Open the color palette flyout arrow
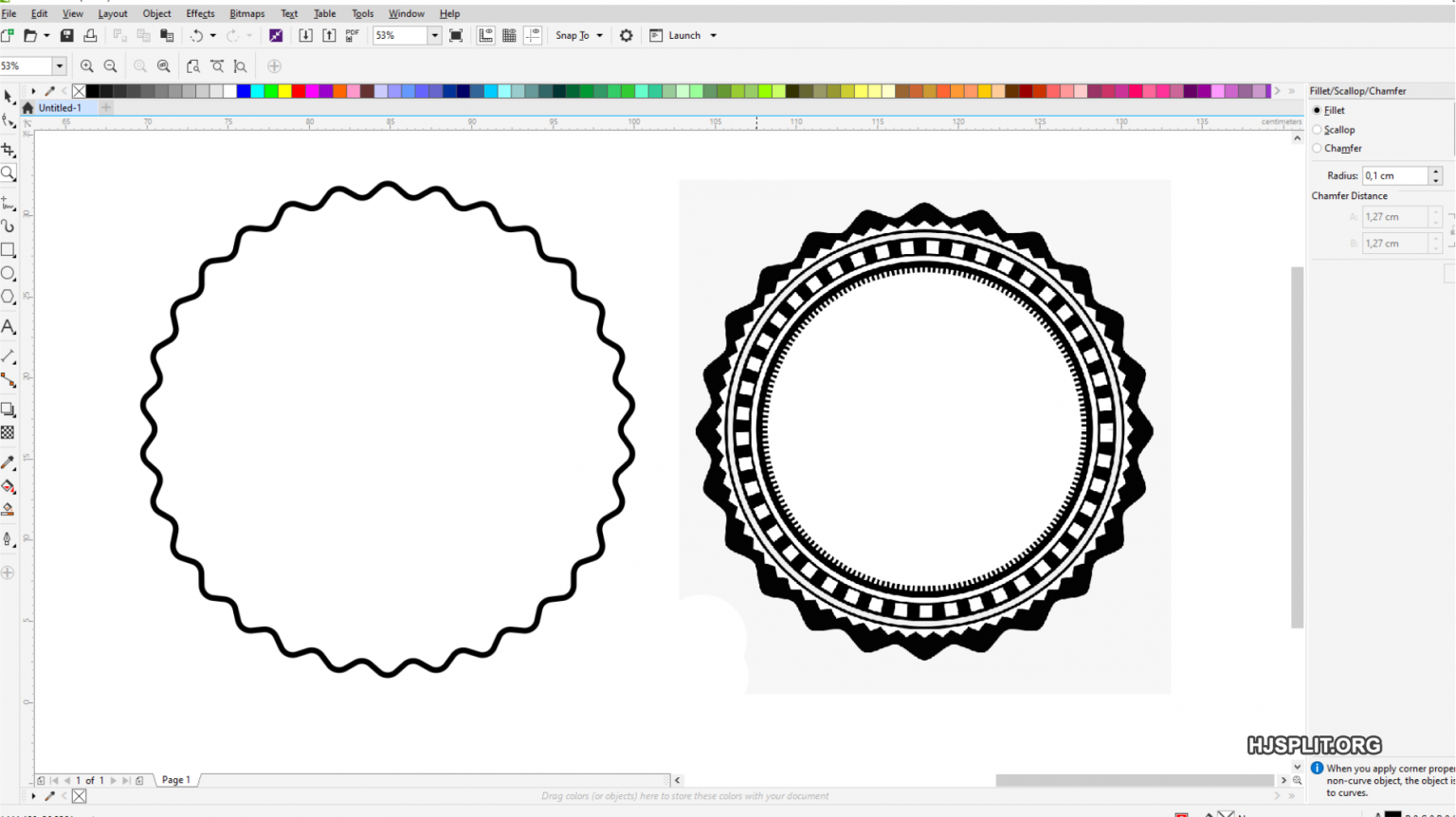 [33, 92]
